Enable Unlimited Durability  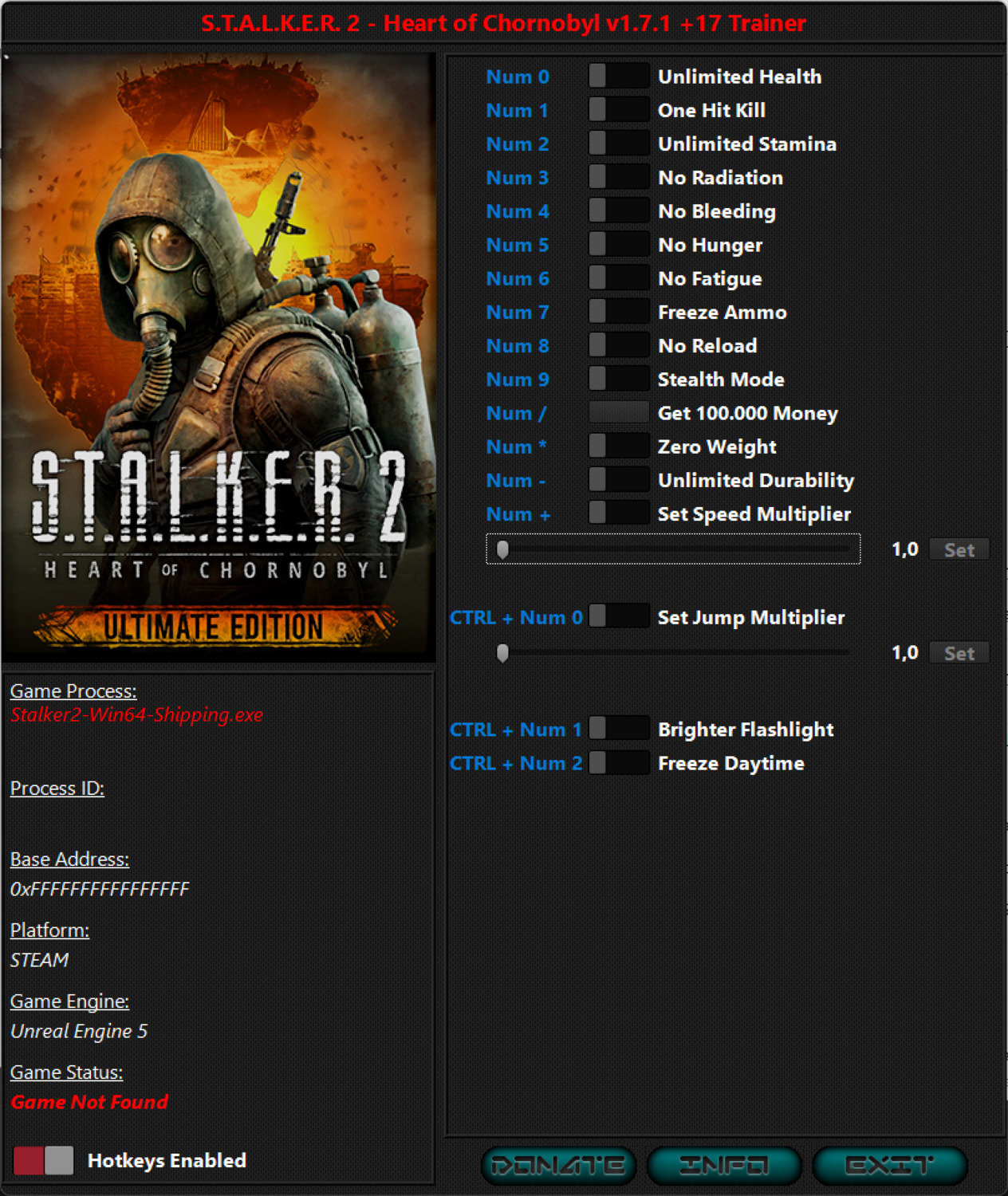click(x=618, y=479)
